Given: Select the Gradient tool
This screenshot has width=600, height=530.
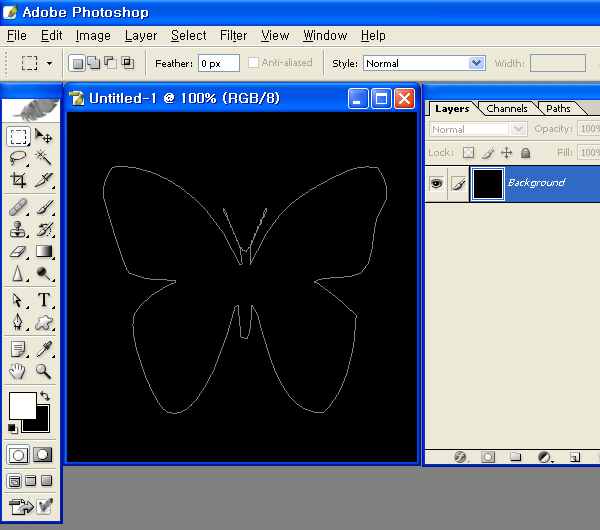Looking at the screenshot, I should 43,251.
